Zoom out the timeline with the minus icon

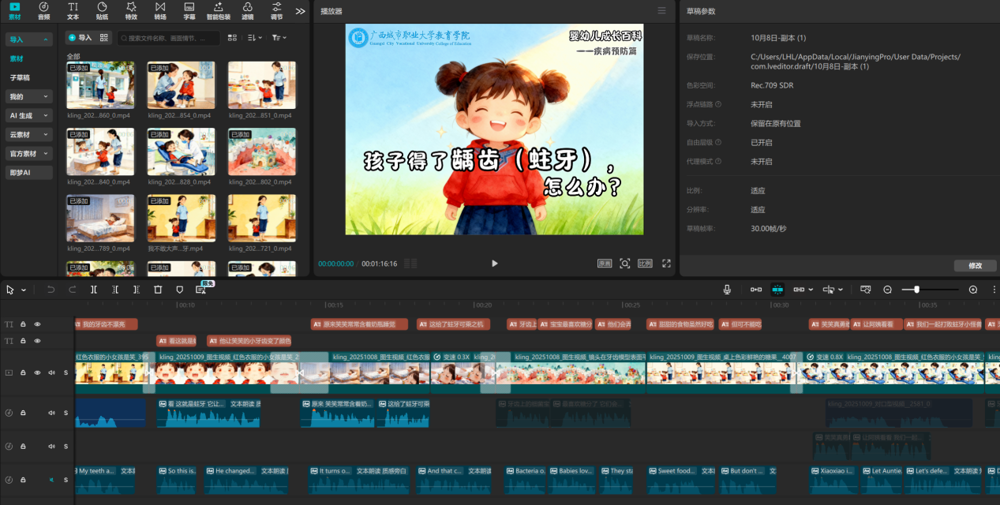tap(887, 289)
